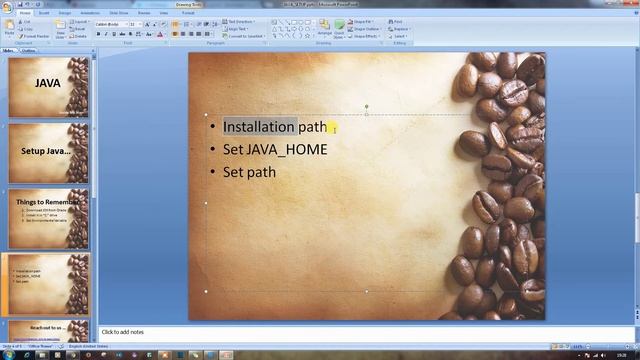Screen dimensions: 640x360
Task: Decrease font size with Shrink Font
Action: tap(154, 24)
